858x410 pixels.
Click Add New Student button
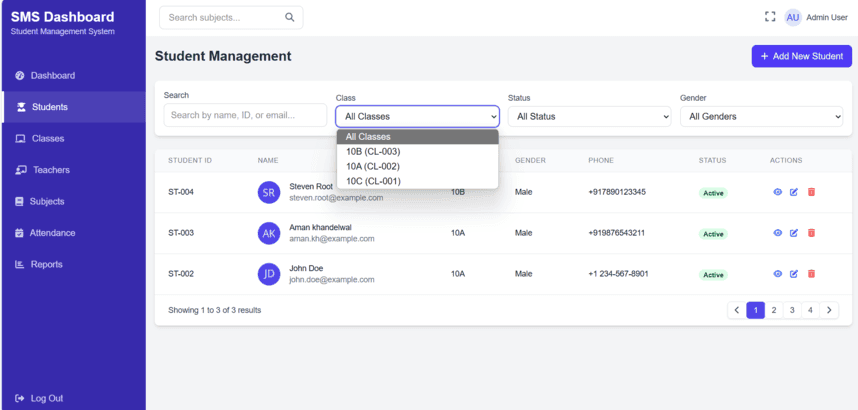point(802,56)
